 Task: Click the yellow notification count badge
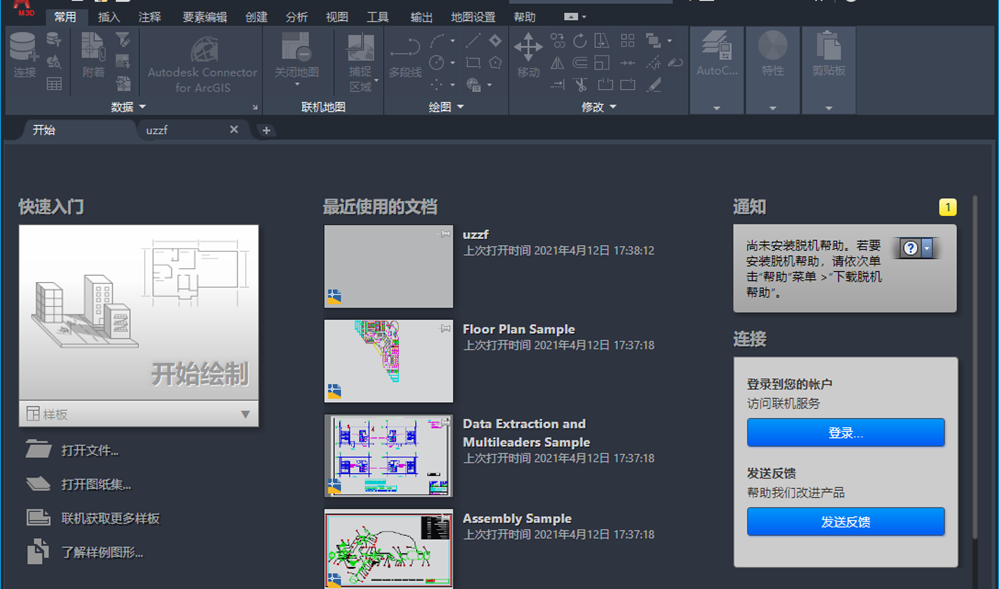click(x=947, y=207)
